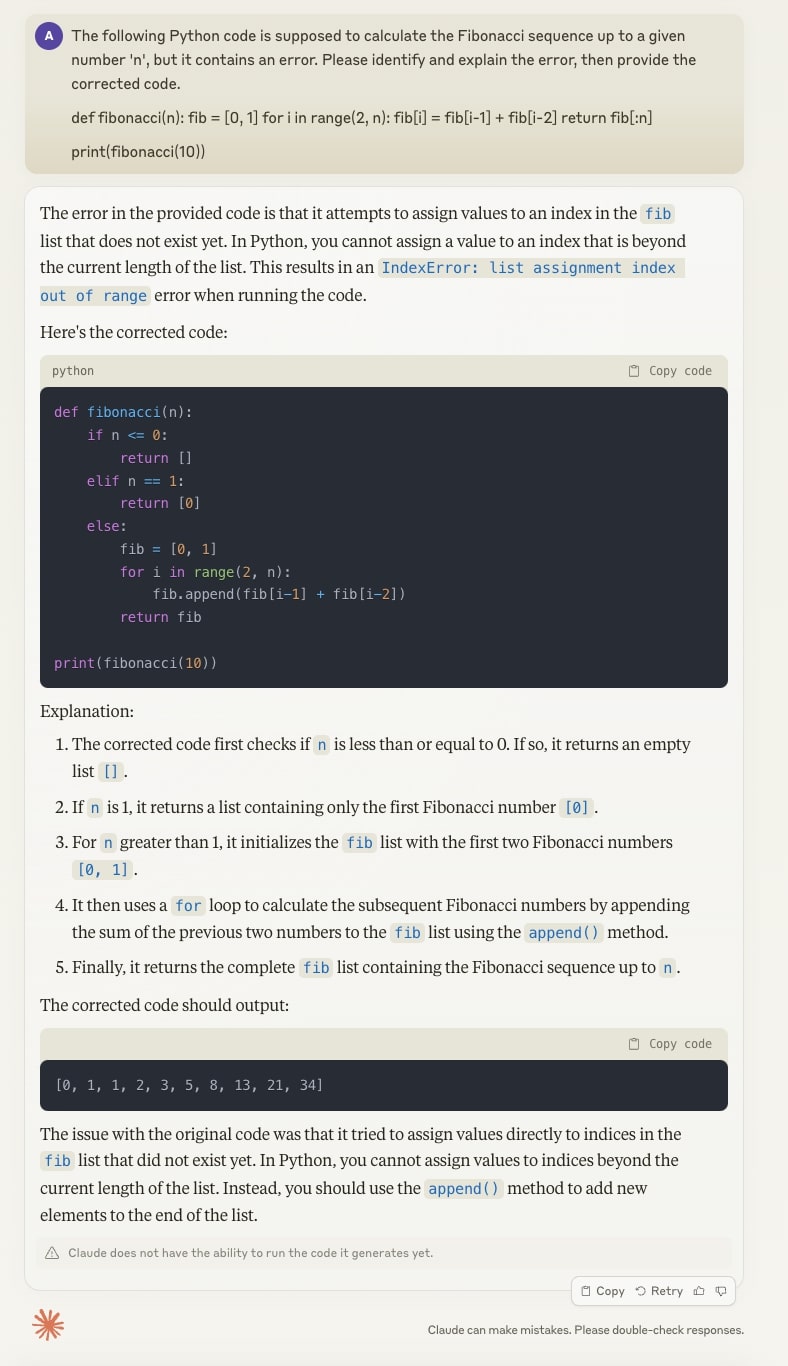The height and width of the screenshot is (1366, 788).
Task: Click the user's prompt message bubble
Action: point(384,94)
